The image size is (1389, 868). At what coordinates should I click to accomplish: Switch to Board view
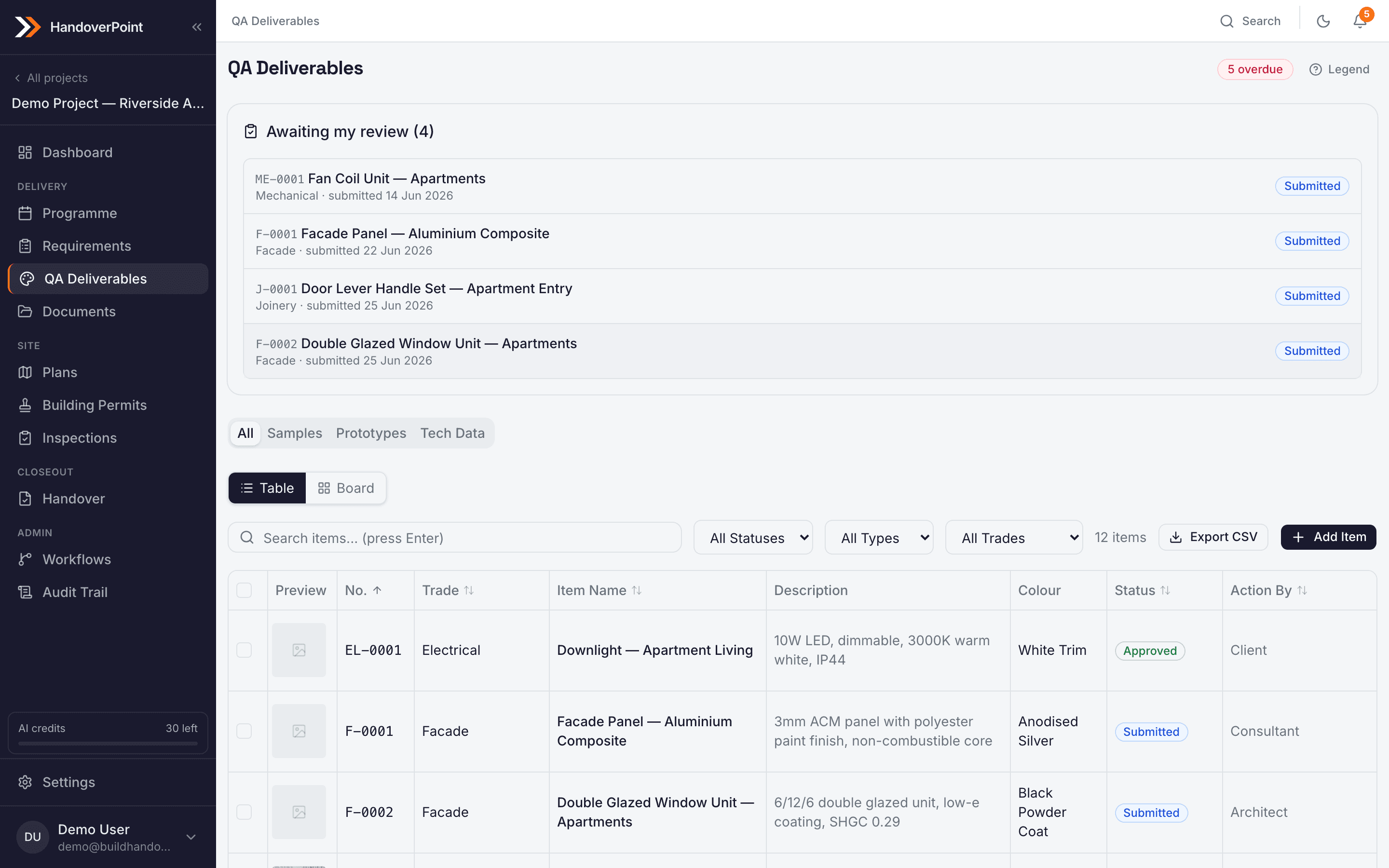(x=345, y=488)
